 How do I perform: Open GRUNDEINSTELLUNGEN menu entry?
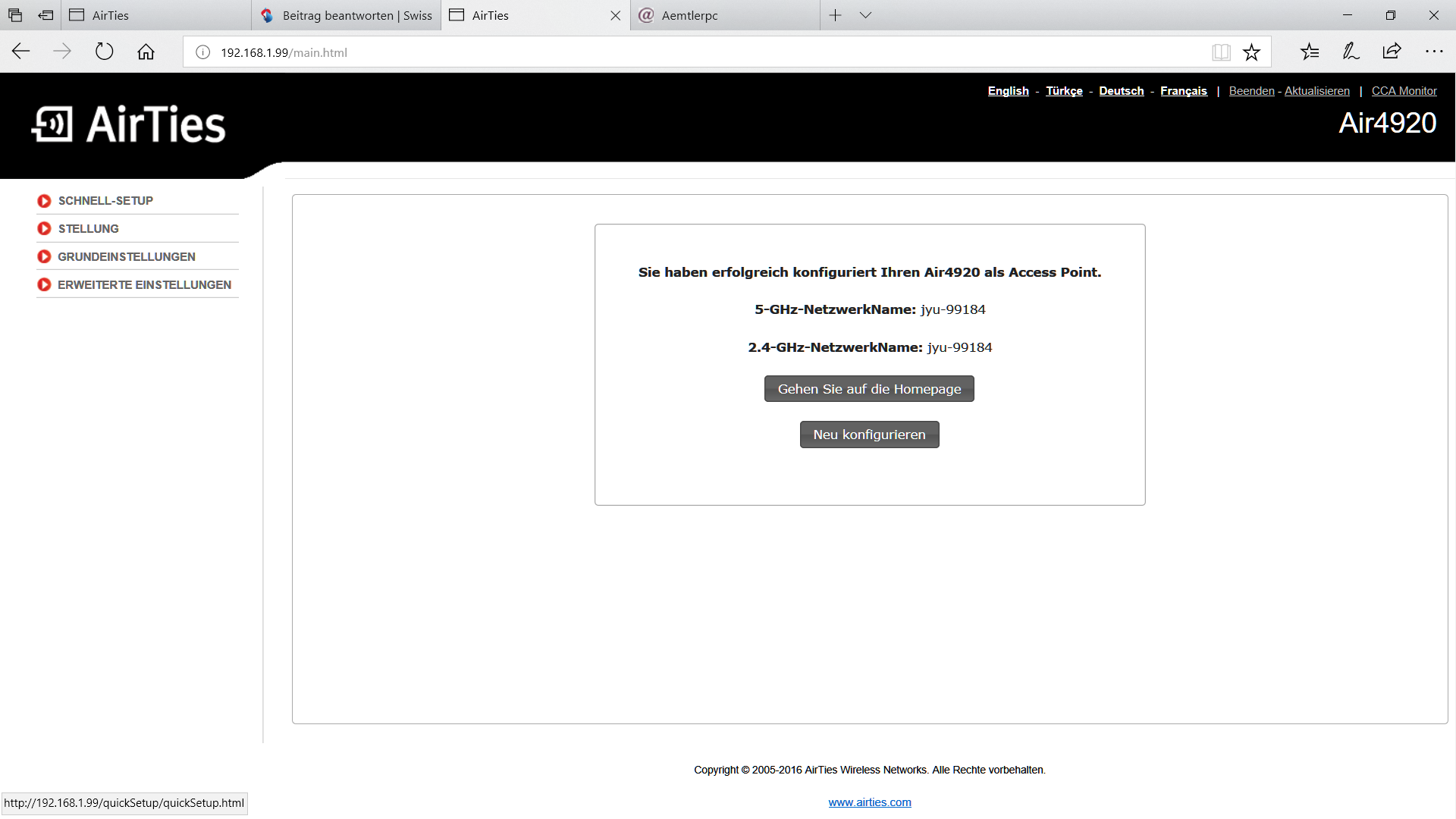pos(126,257)
